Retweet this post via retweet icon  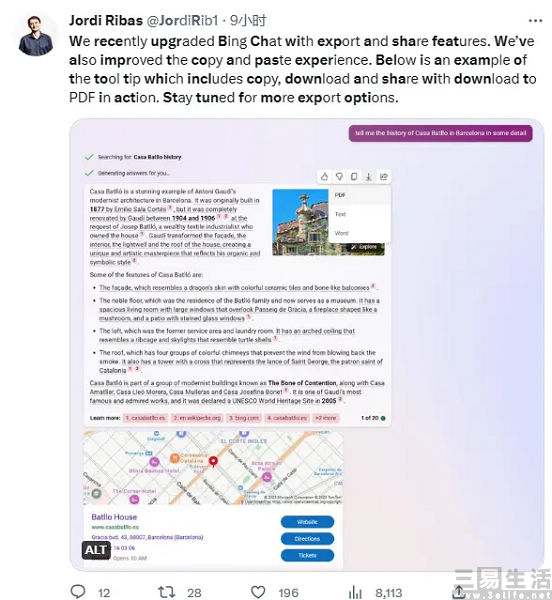point(166,592)
